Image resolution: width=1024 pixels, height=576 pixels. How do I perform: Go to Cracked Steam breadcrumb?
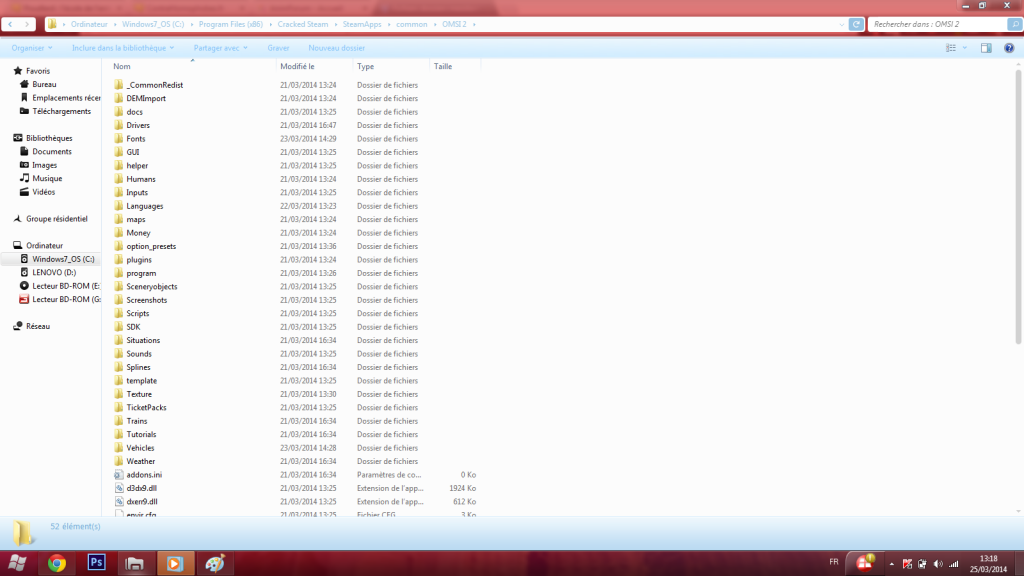[302, 24]
